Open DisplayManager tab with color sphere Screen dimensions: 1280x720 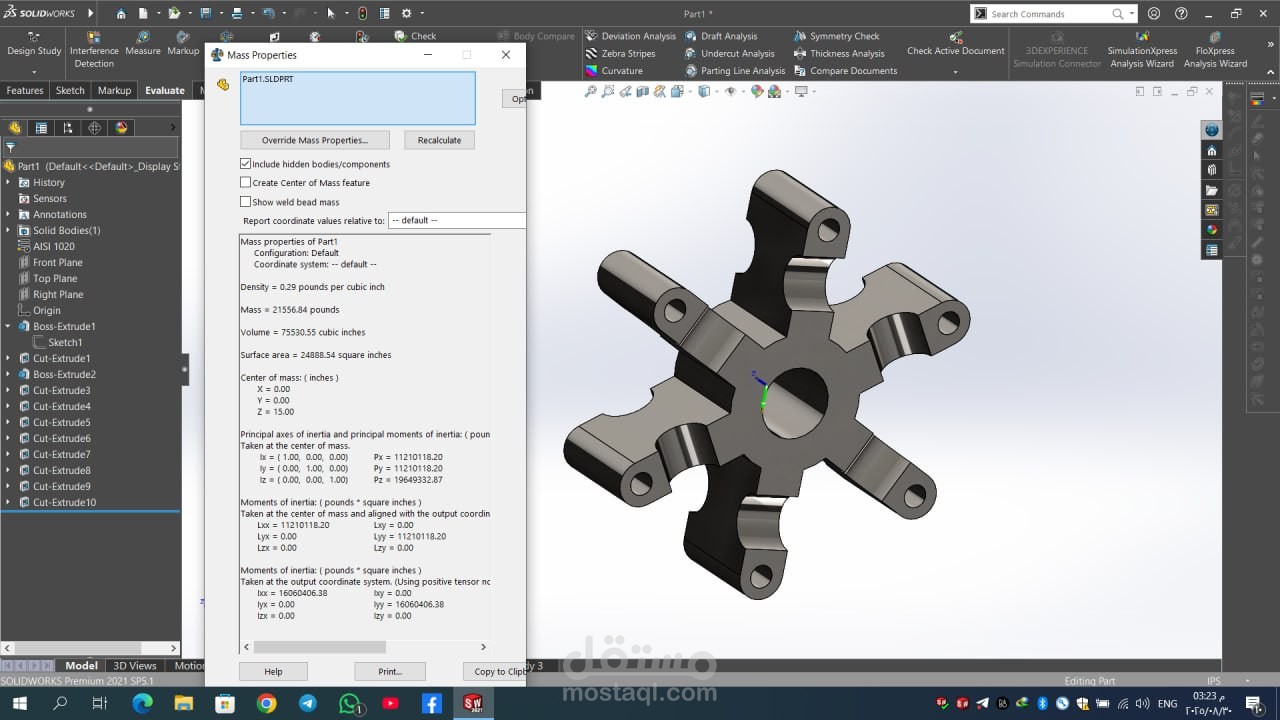(122, 128)
